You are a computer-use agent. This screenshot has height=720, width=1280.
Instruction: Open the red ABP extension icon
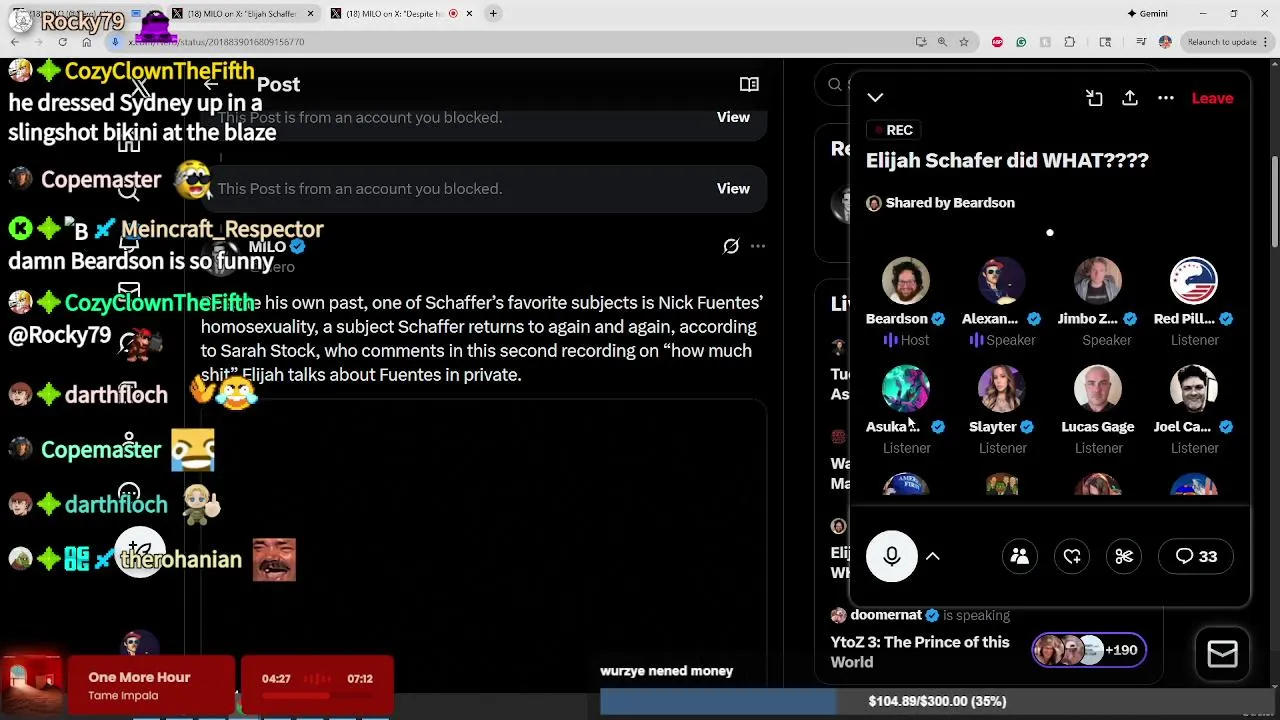[x=997, y=42]
